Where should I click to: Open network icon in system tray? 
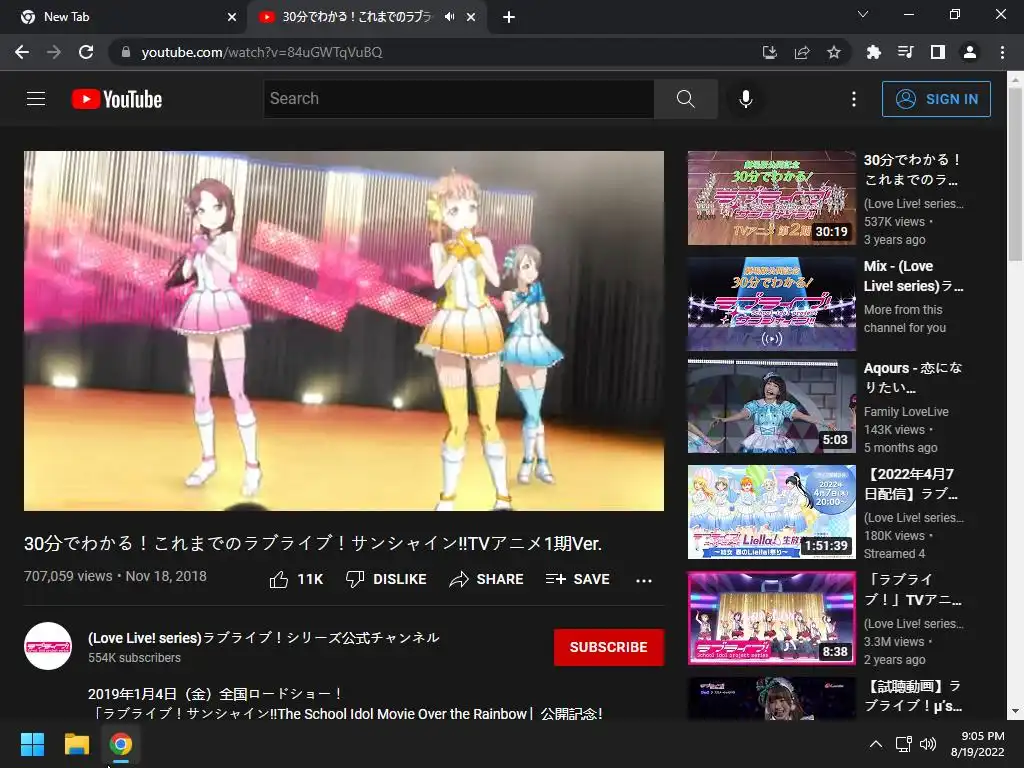pyautogui.click(x=903, y=744)
